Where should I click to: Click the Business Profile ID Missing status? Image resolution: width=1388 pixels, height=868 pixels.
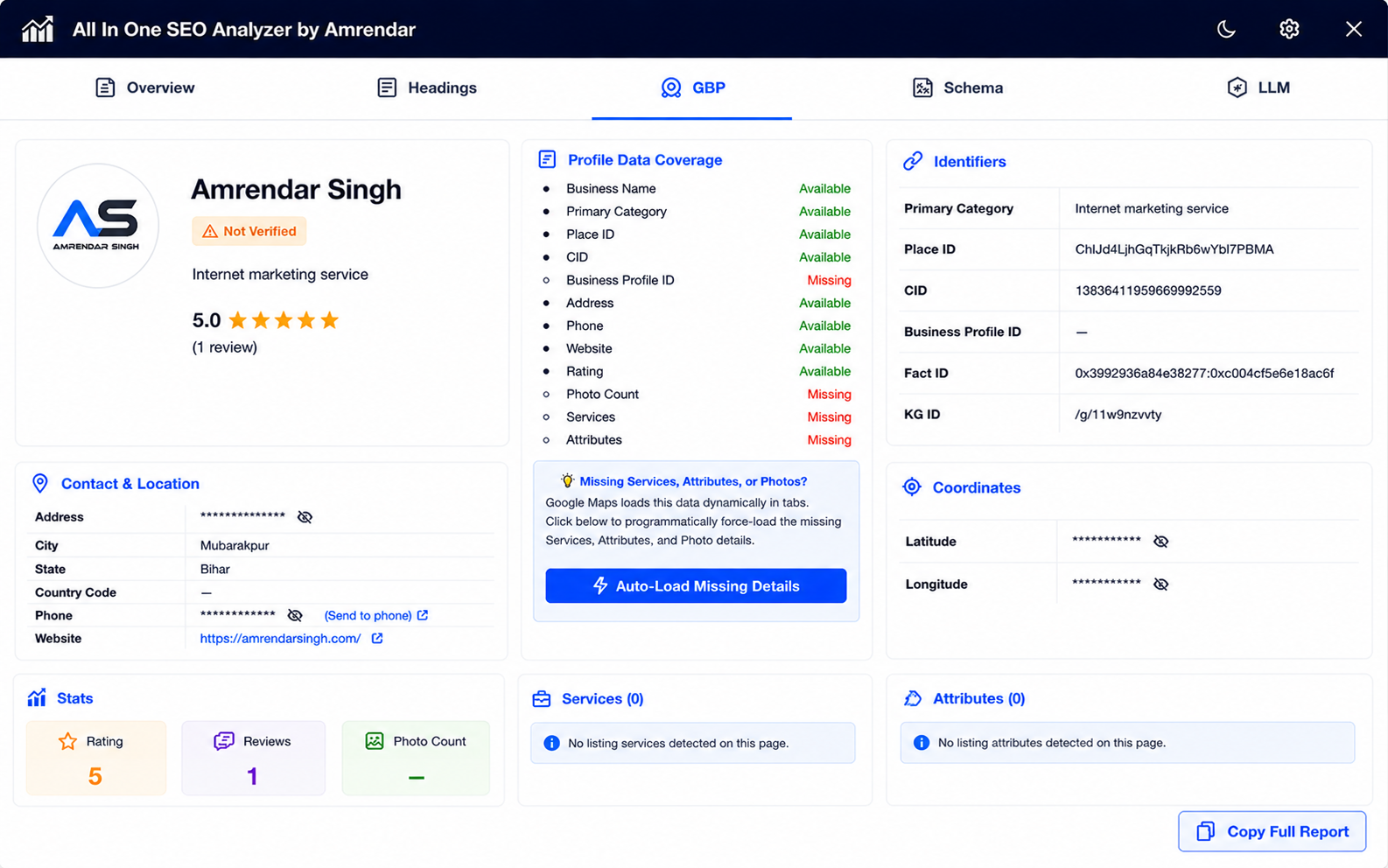pos(829,280)
